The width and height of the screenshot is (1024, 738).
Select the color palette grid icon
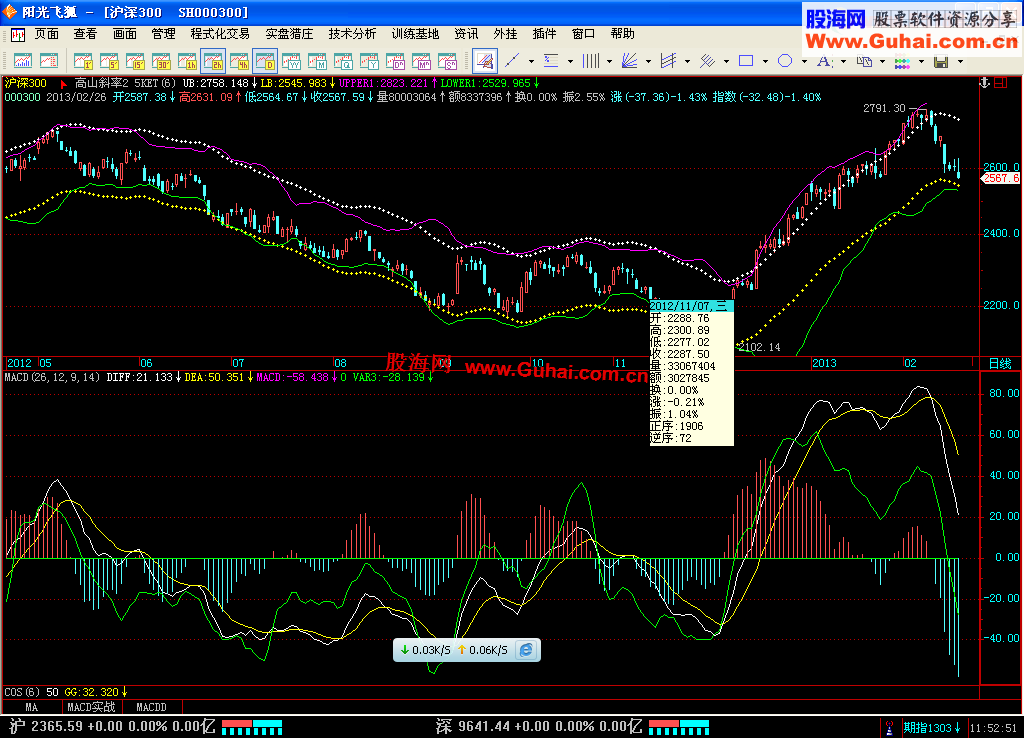point(900,61)
